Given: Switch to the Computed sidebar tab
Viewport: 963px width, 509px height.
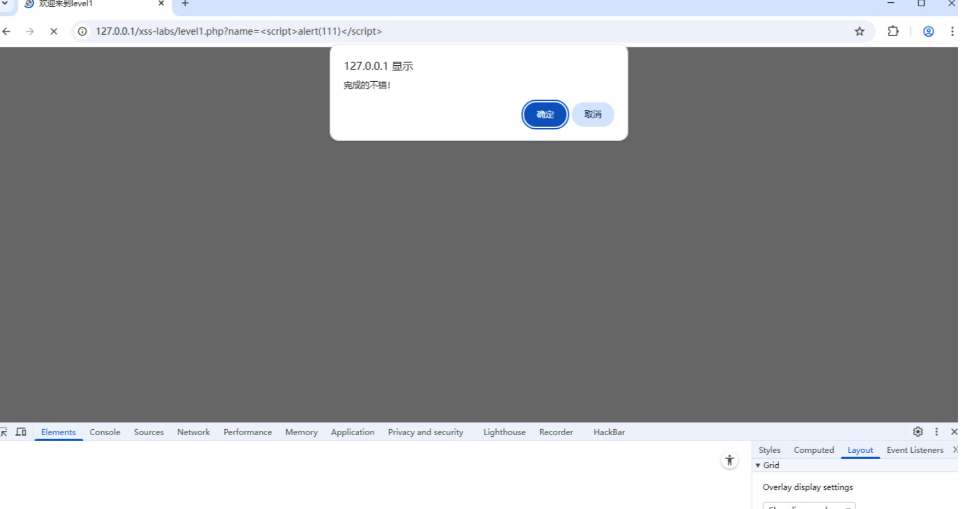Looking at the screenshot, I should click(x=814, y=450).
